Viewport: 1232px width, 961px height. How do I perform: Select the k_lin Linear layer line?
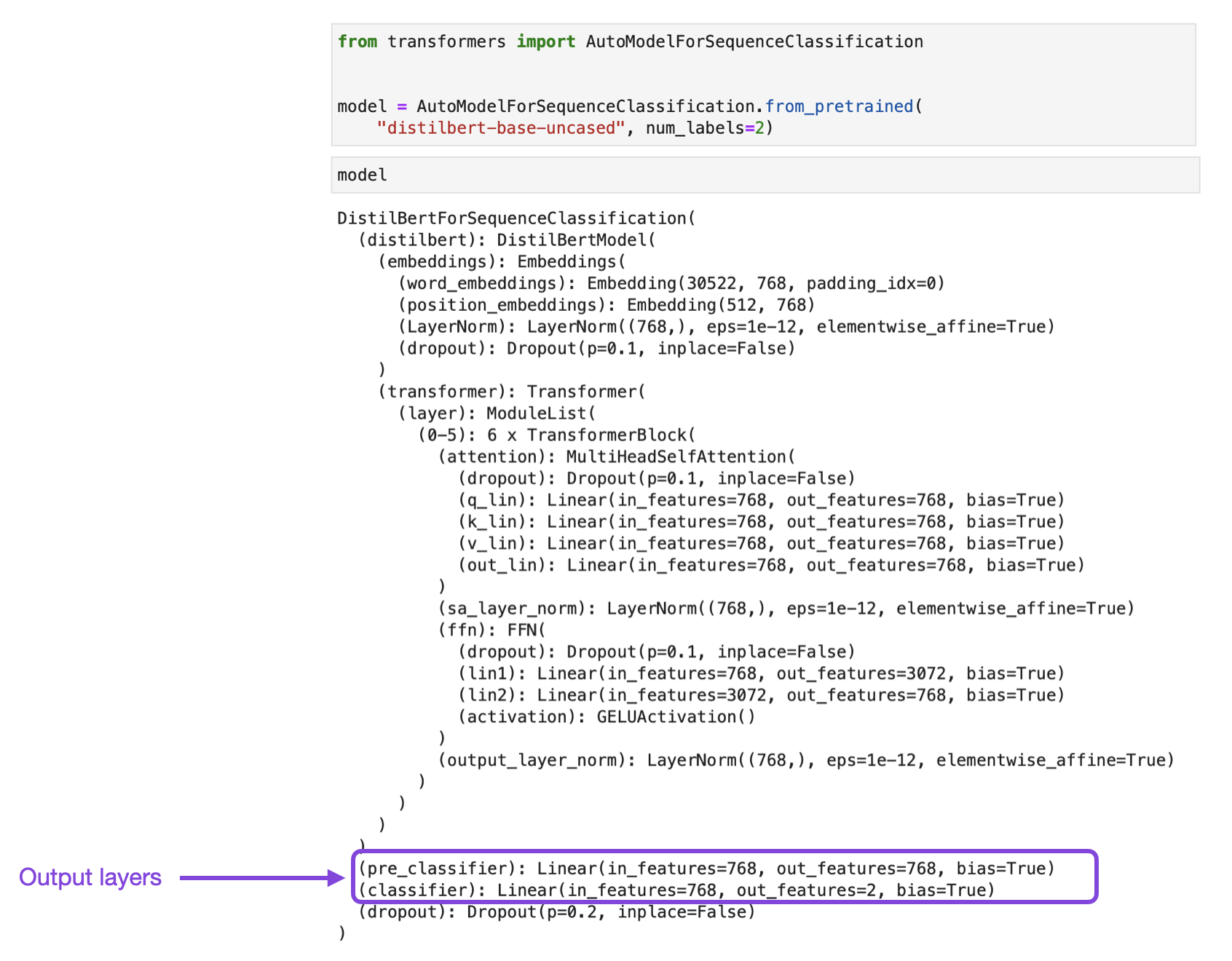(x=761, y=522)
